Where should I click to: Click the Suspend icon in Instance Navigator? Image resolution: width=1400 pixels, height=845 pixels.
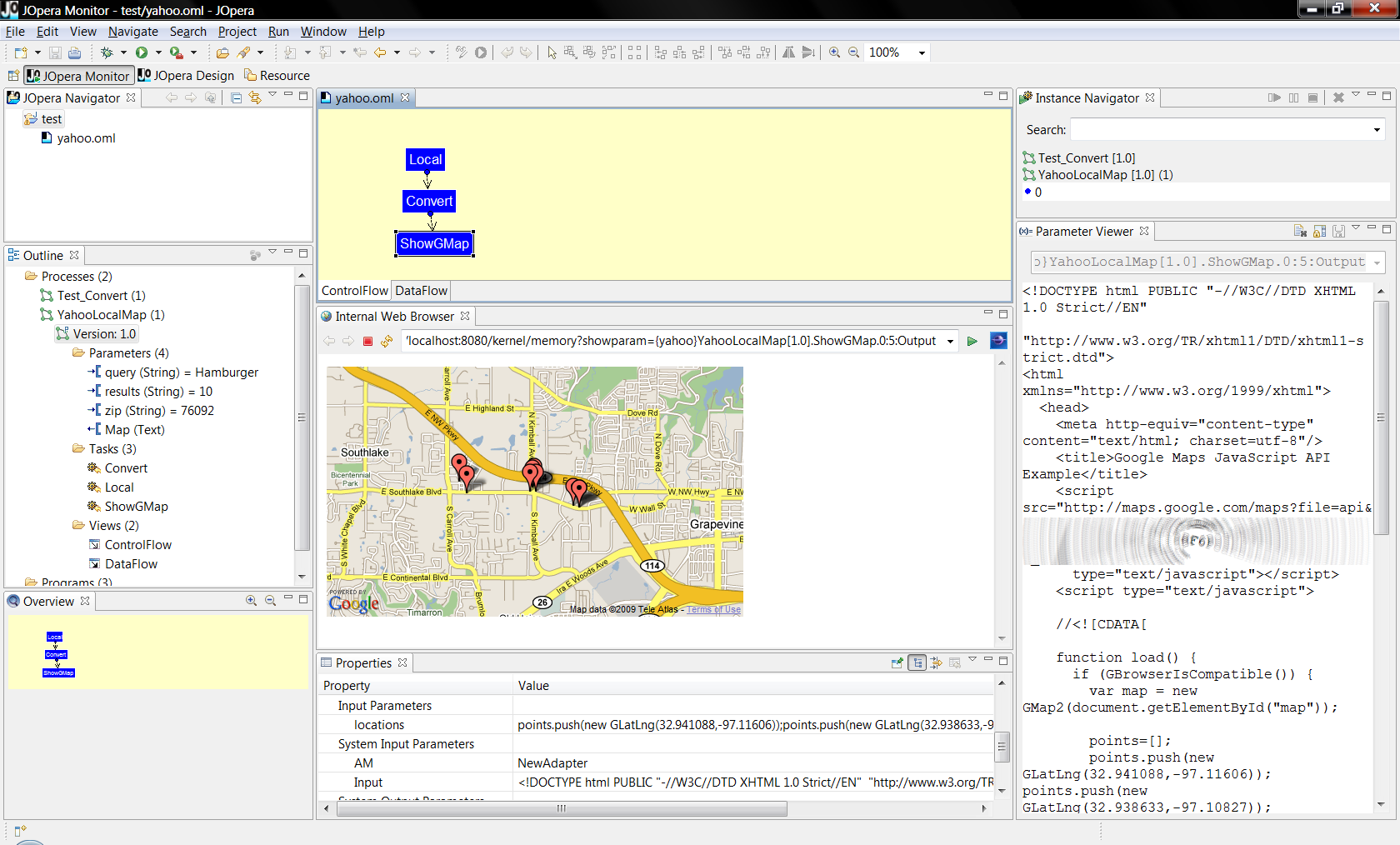point(1293,97)
